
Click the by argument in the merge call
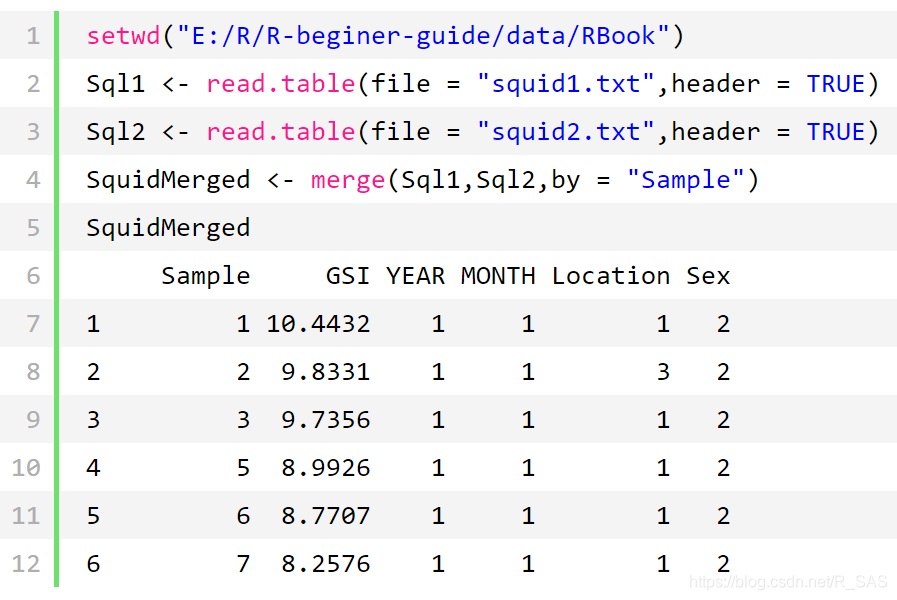565,180
